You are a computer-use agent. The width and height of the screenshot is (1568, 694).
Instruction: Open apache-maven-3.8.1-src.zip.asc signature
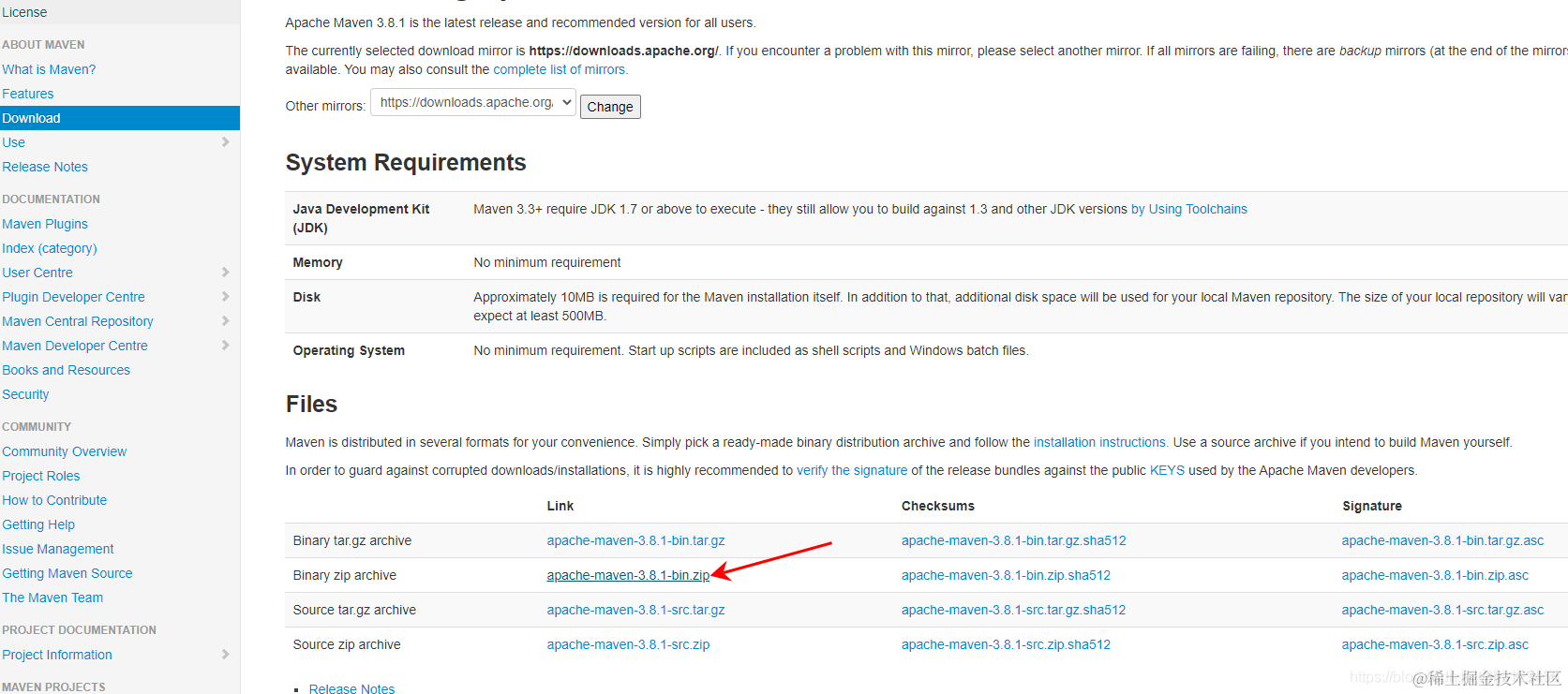pos(1435,644)
